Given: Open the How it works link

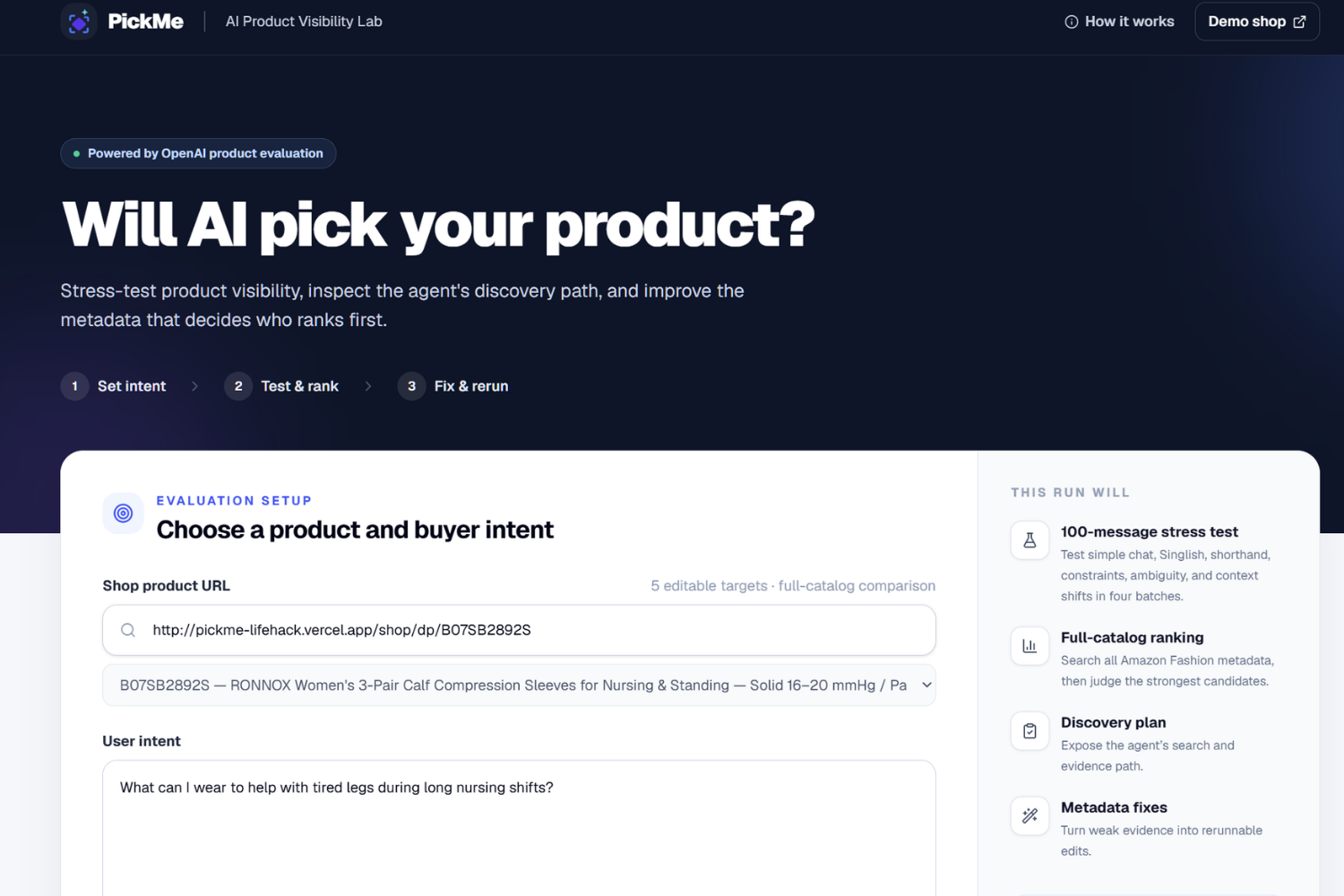Looking at the screenshot, I should click(1119, 22).
